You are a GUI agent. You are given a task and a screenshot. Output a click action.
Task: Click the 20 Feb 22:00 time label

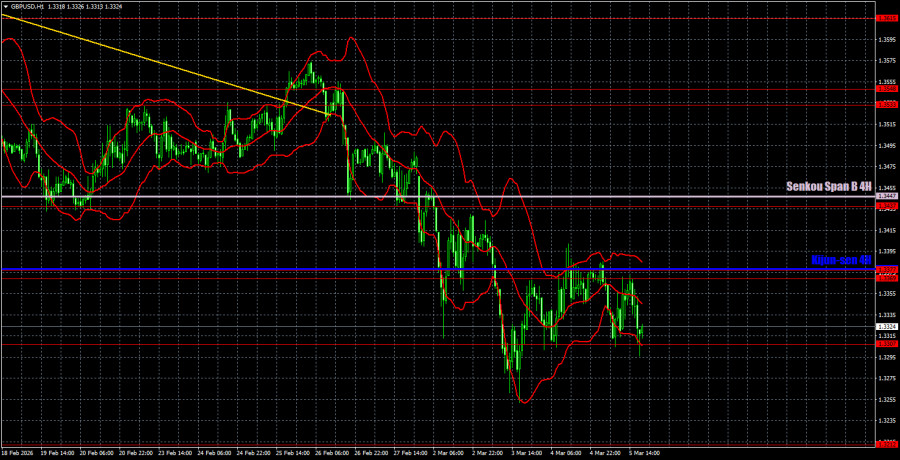point(134,453)
